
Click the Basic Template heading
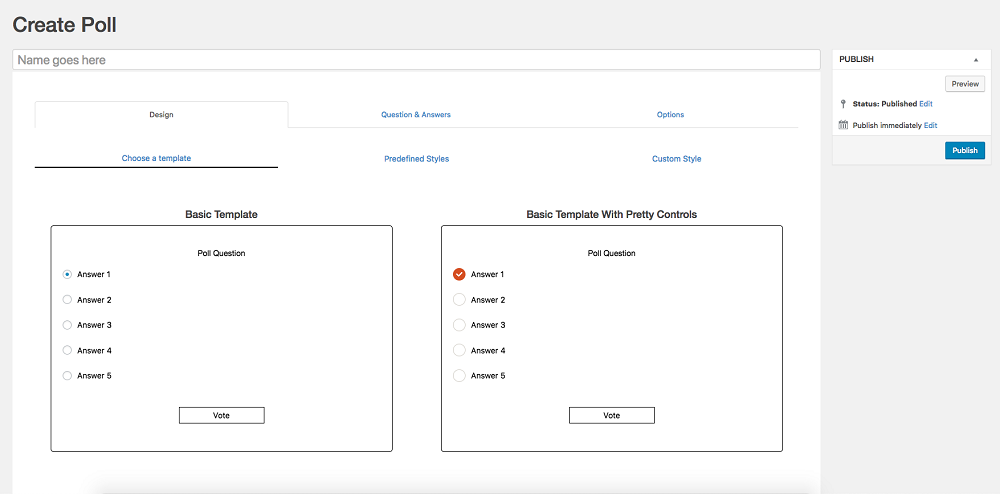221,215
